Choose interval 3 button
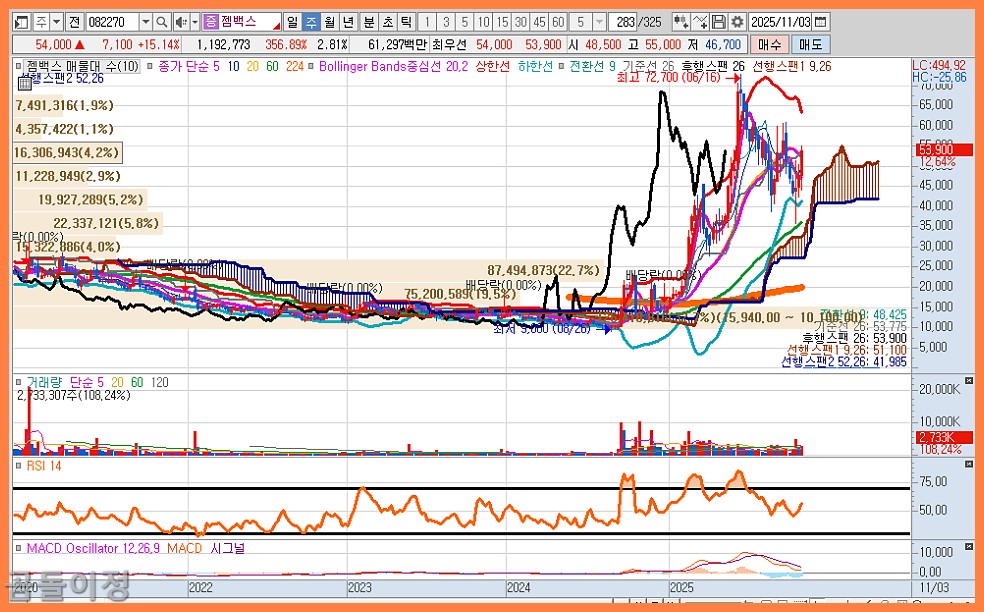Screen dimensions: 984x612 coord(446,22)
